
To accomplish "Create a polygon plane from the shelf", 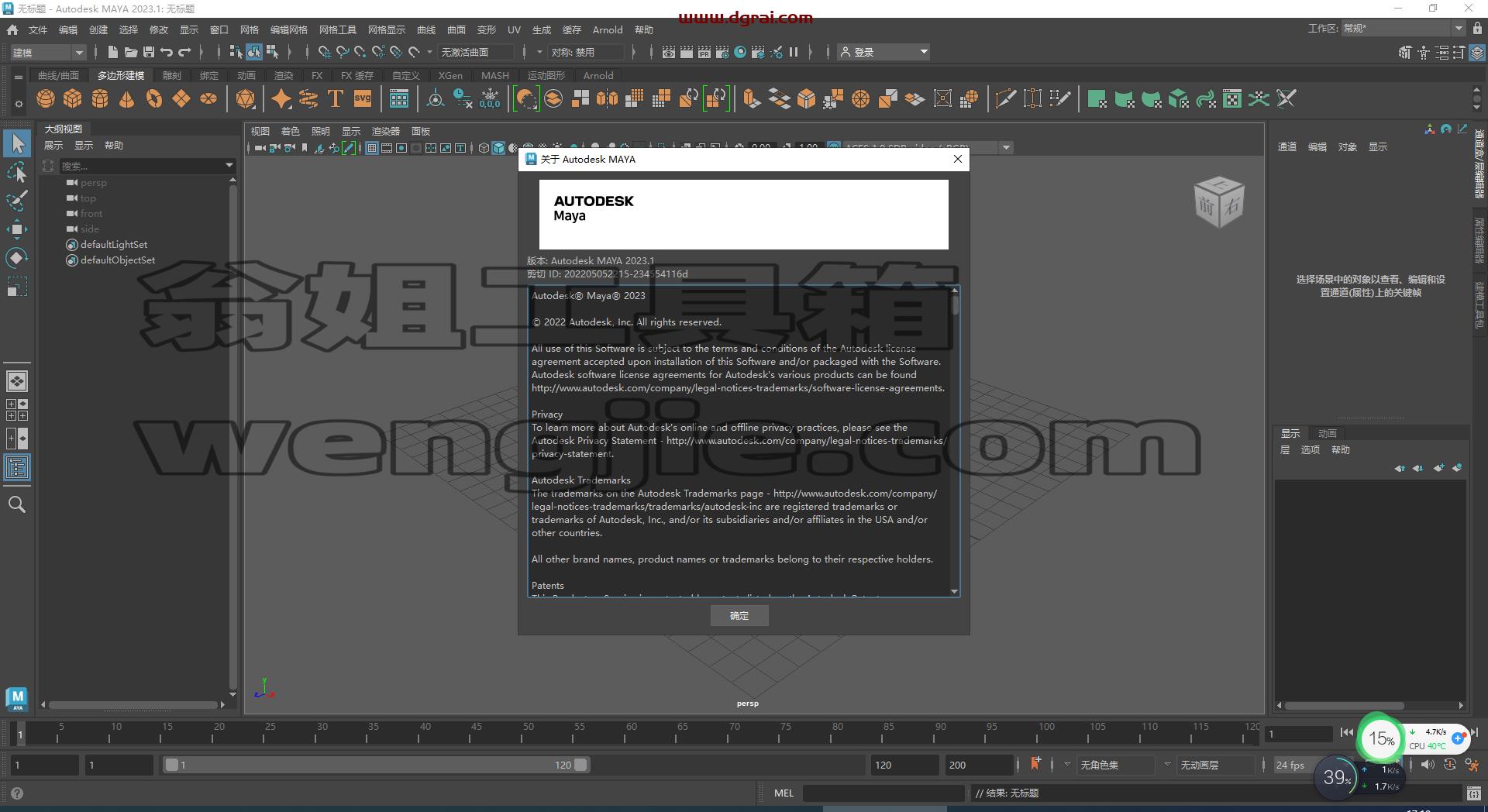I will (x=181, y=98).
